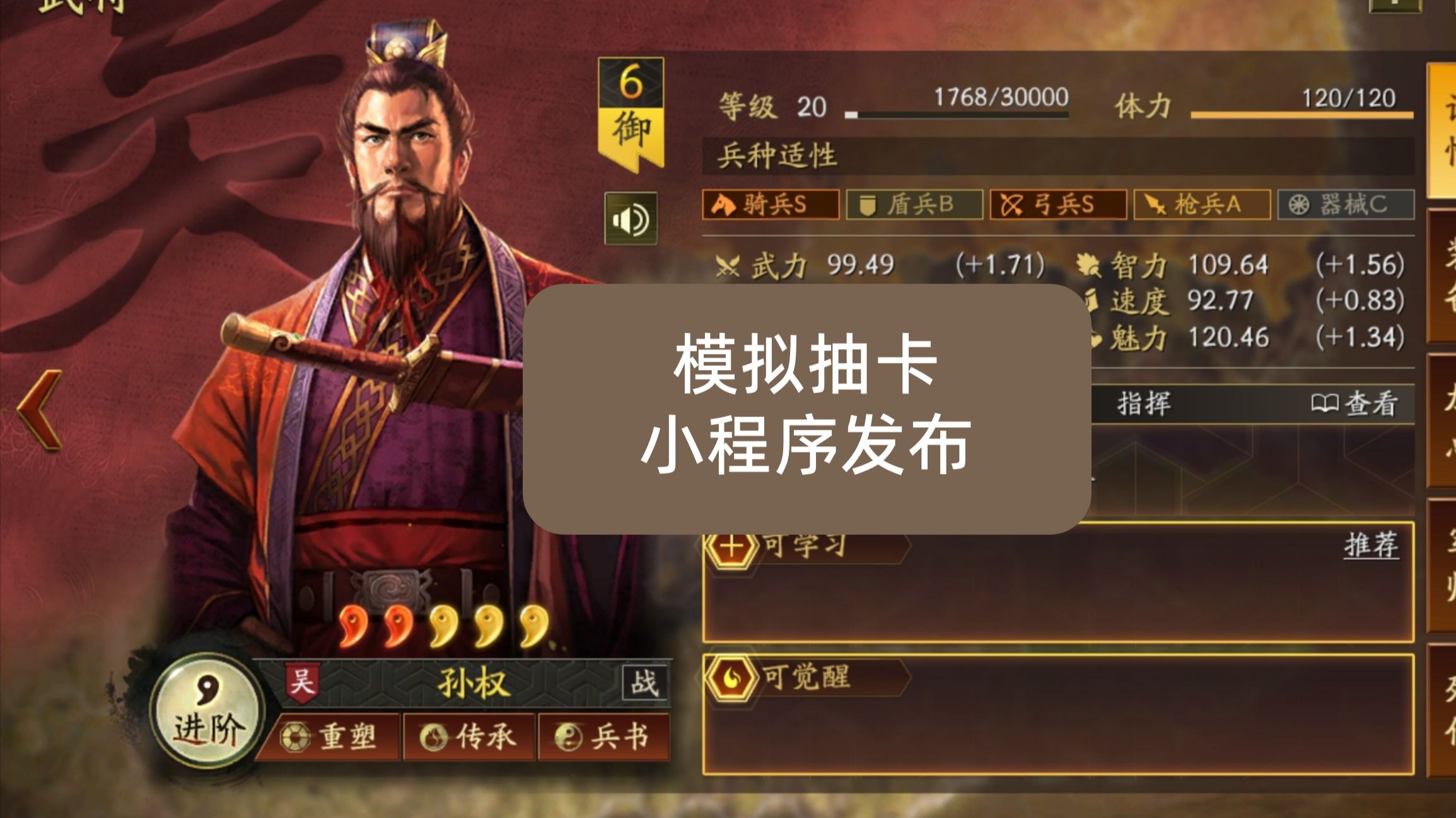Mute the general's voice speaker icon
1456x818 pixels.
(631, 219)
